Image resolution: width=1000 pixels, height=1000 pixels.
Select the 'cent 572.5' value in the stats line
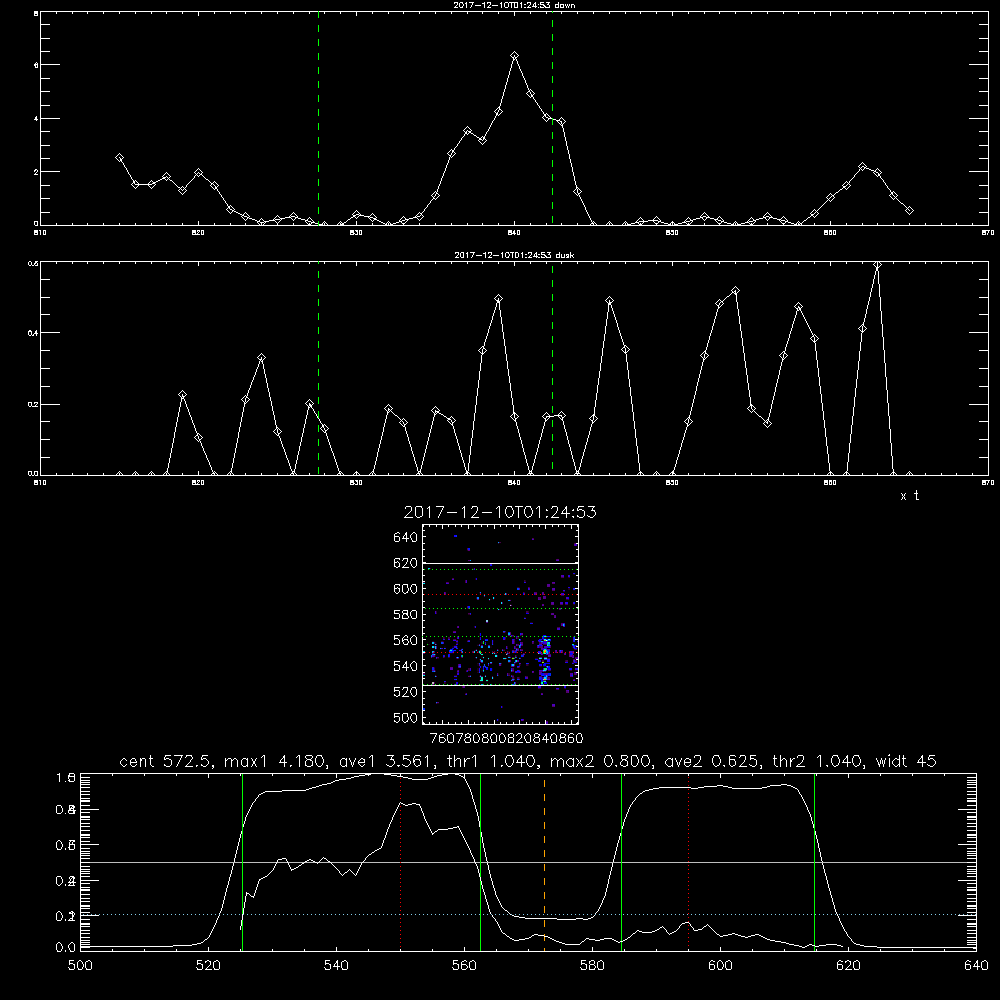click(166, 761)
